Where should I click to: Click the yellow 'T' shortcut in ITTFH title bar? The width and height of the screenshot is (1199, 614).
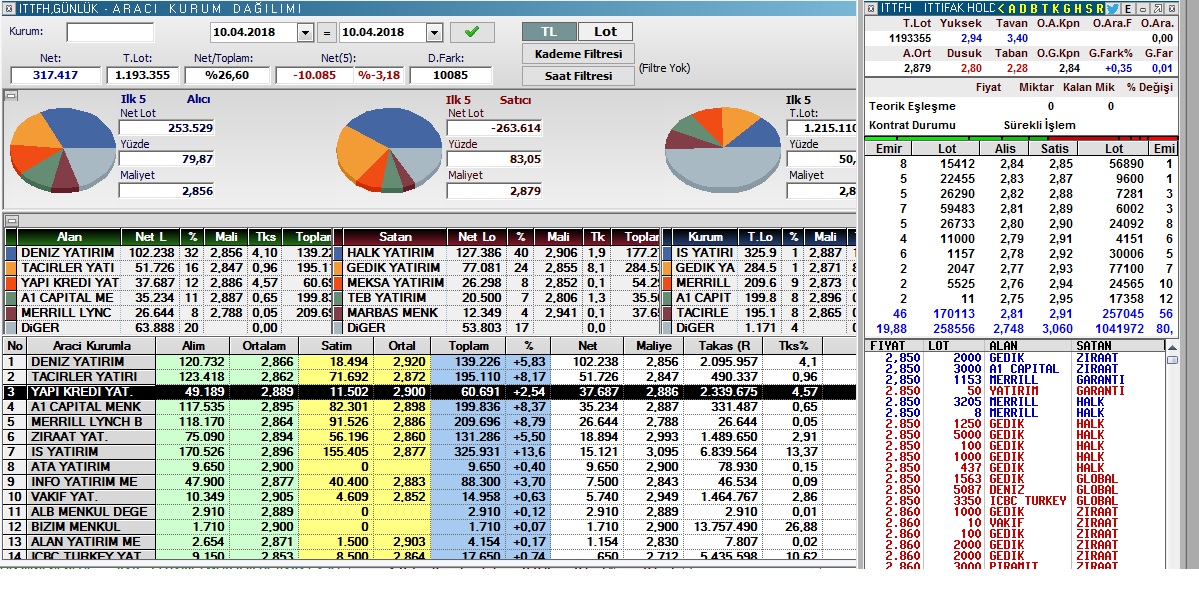click(x=1045, y=8)
